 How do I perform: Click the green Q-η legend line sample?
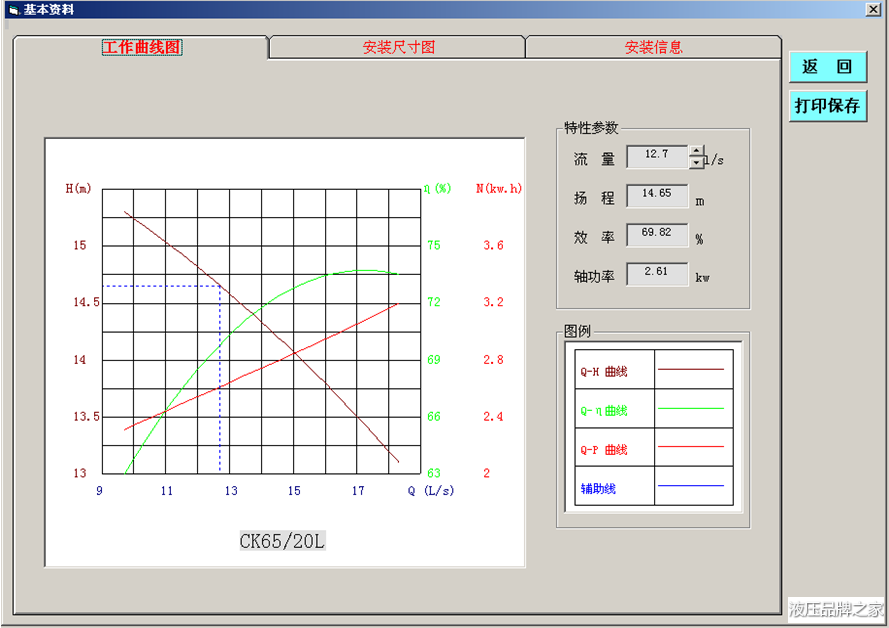[x=690, y=408]
